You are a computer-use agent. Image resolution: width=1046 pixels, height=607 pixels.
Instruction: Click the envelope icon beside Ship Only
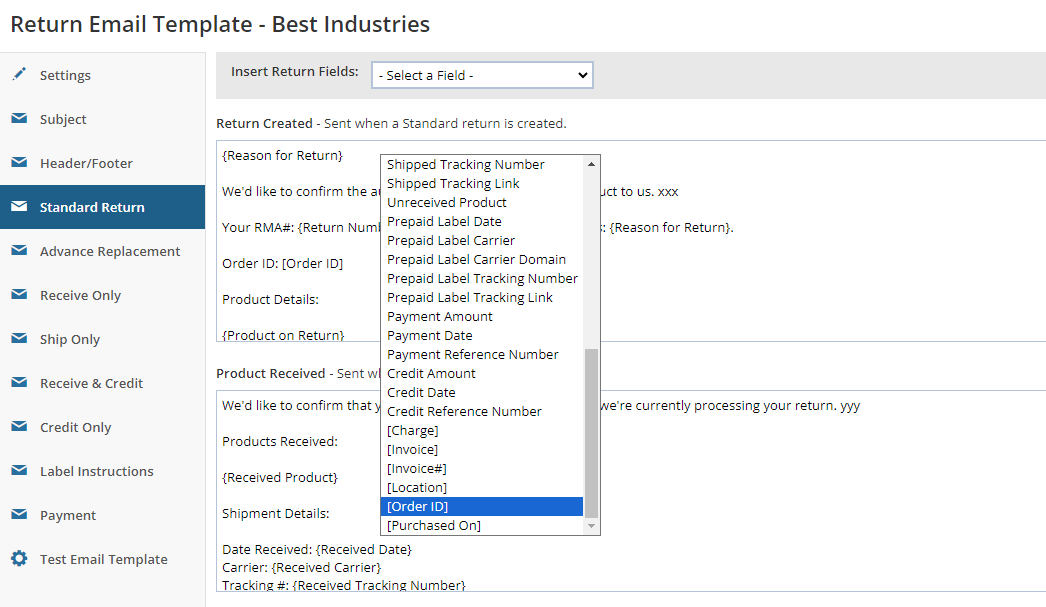19,339
